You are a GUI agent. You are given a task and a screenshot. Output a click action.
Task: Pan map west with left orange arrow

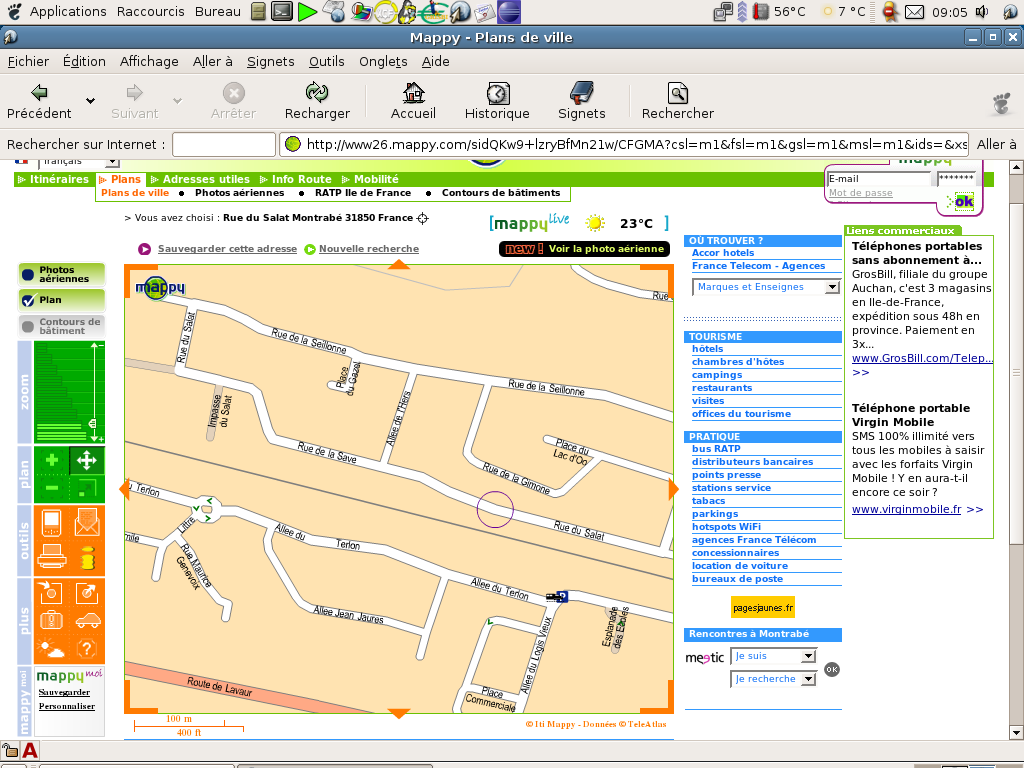click(x=124, y=489)
